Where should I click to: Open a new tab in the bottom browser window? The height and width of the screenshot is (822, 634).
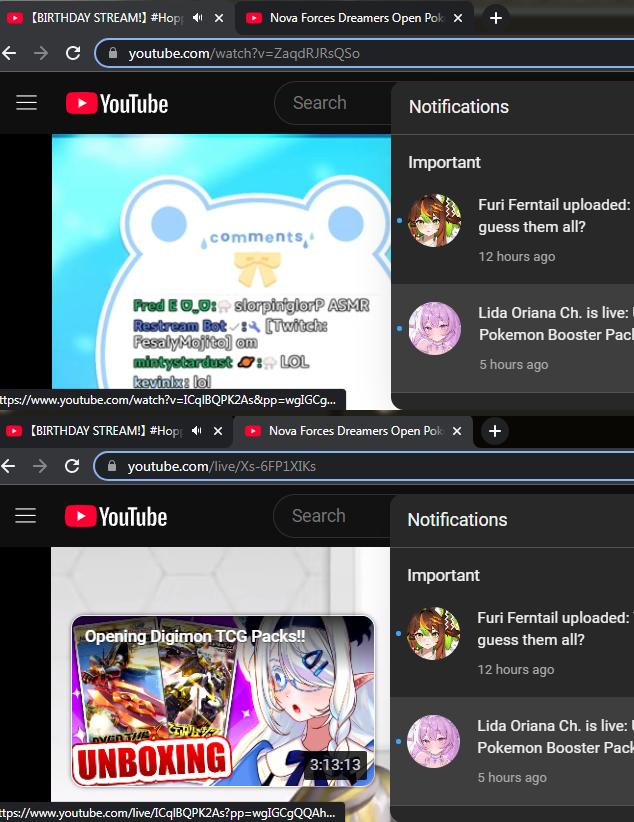tap(495, 431)
